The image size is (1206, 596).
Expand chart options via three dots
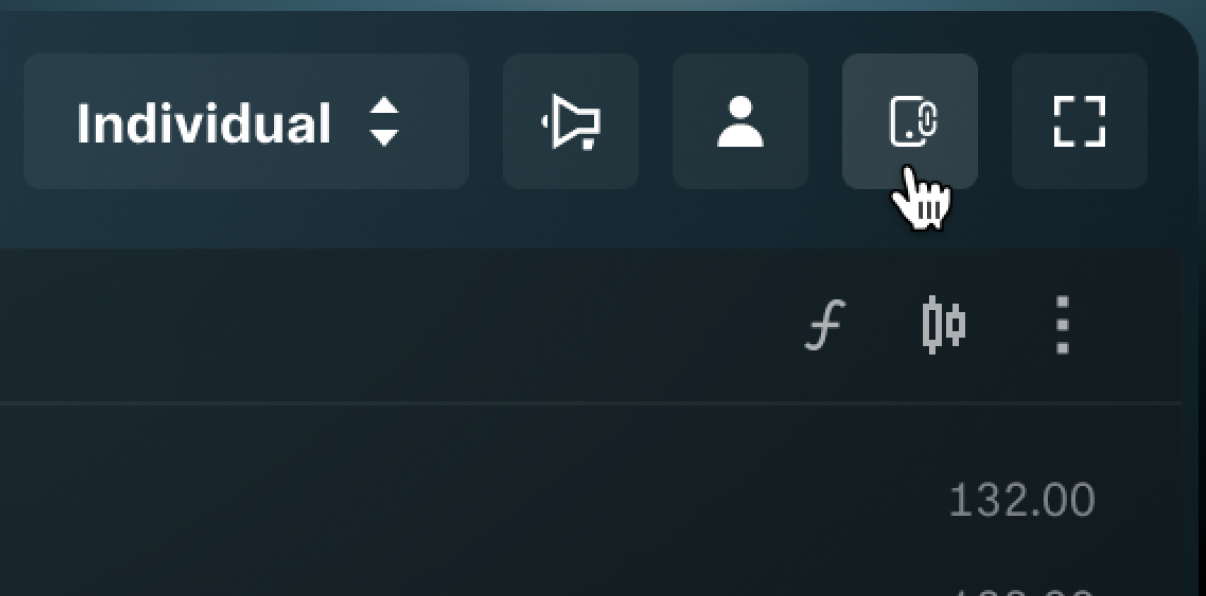click(1062, 325)
